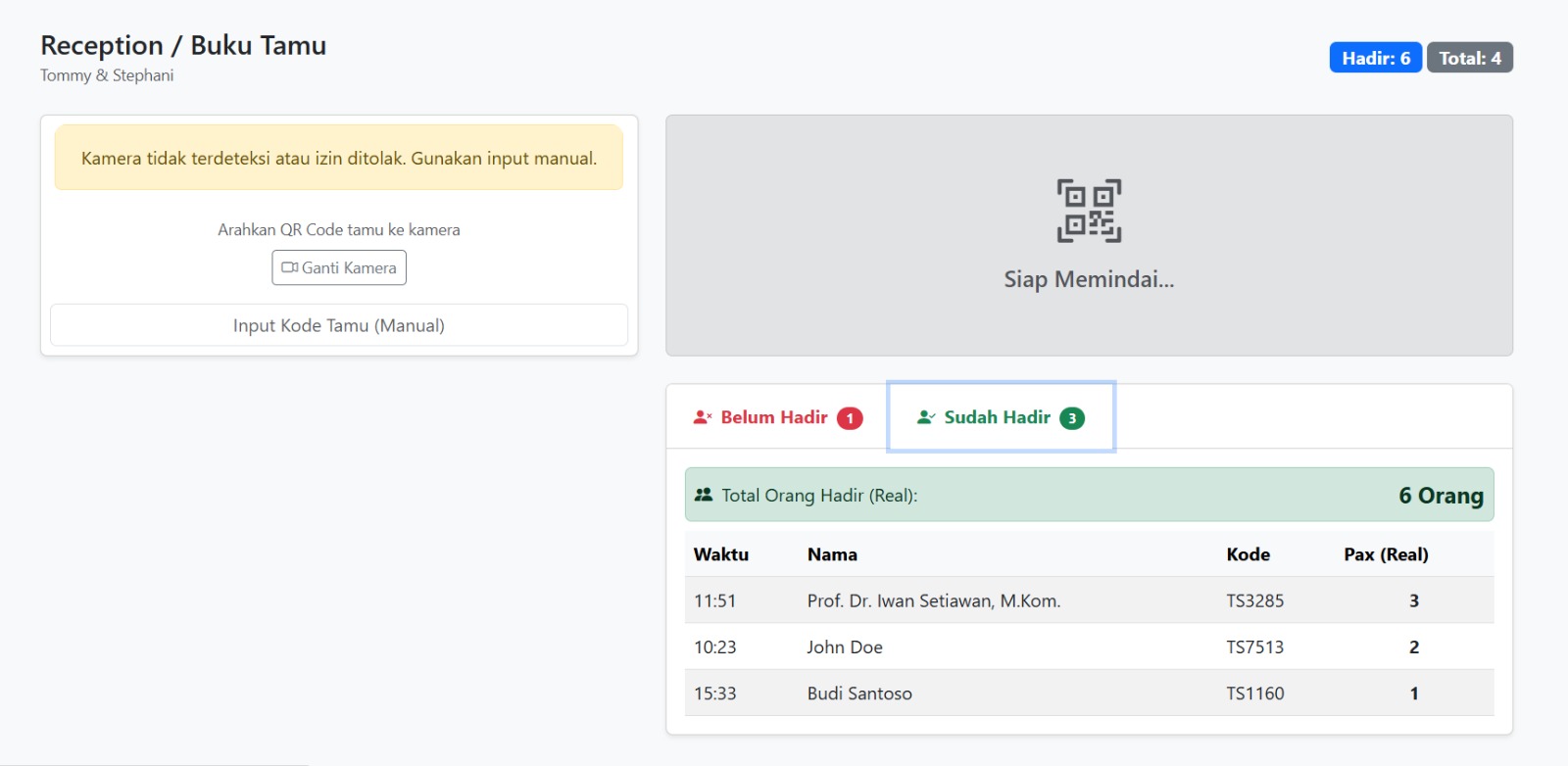The width and height of the screenshot is (1568, 766).
Task: Select the Budi Santoso guest row
Action: (x=859, y=694)
